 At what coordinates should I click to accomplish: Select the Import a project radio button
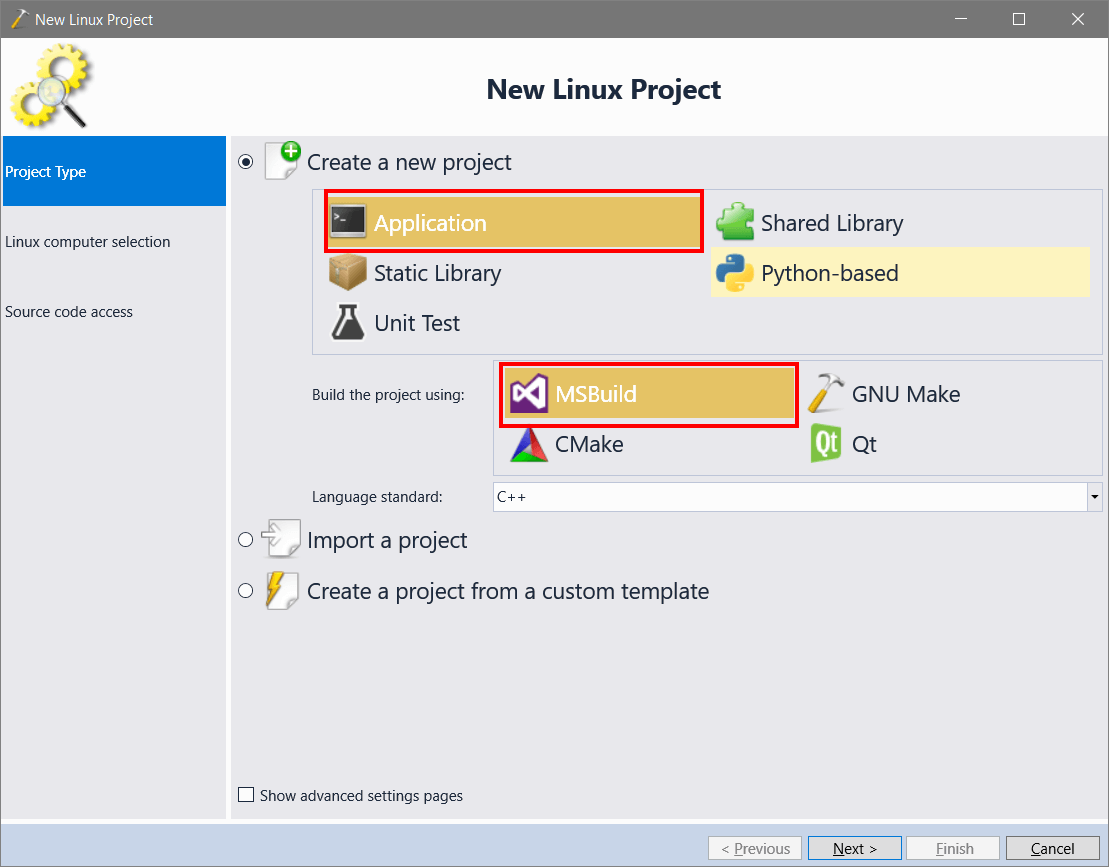pyautogui.click(x=245, y=540)
